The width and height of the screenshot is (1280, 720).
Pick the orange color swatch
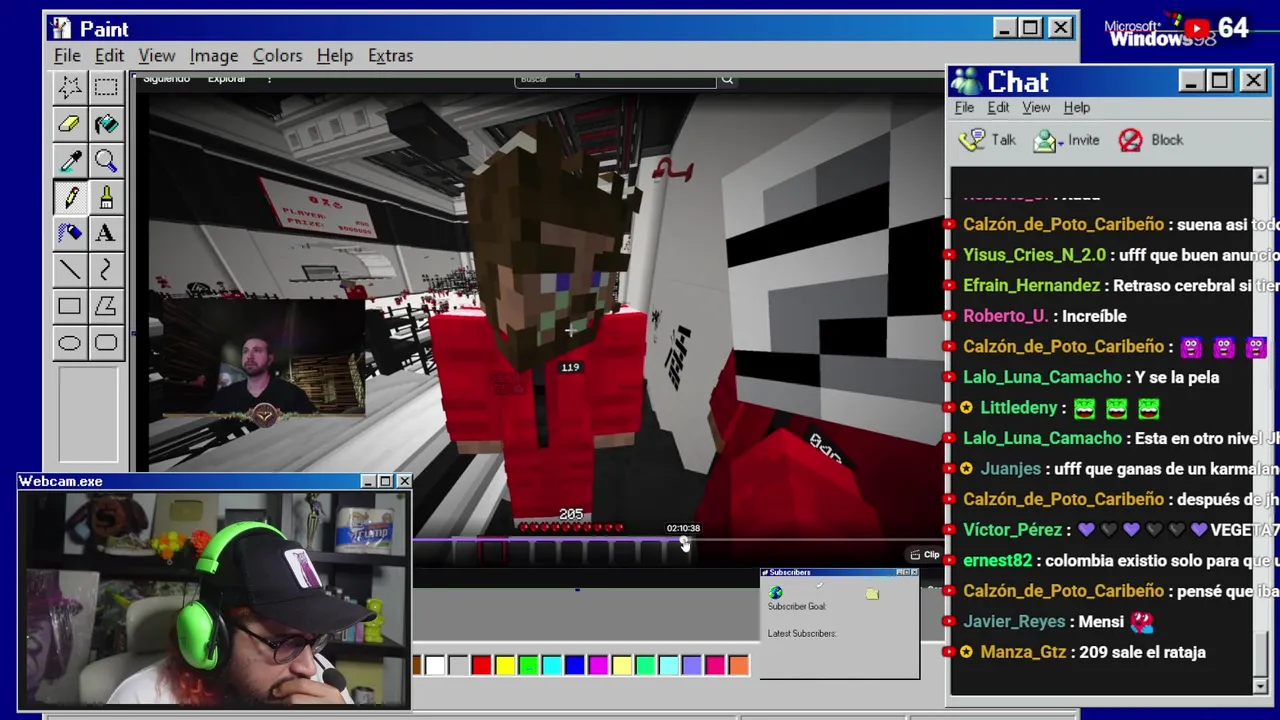pos(738,665)
